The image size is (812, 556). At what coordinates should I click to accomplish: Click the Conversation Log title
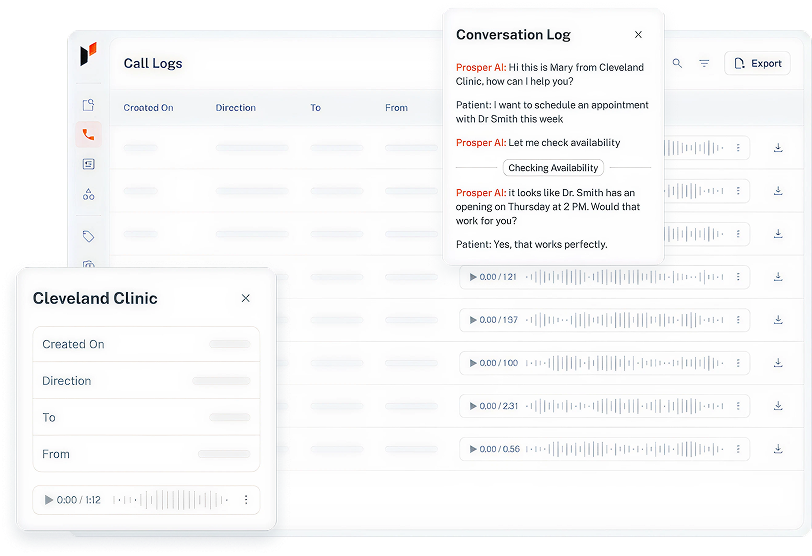click(x=513, y=35)
